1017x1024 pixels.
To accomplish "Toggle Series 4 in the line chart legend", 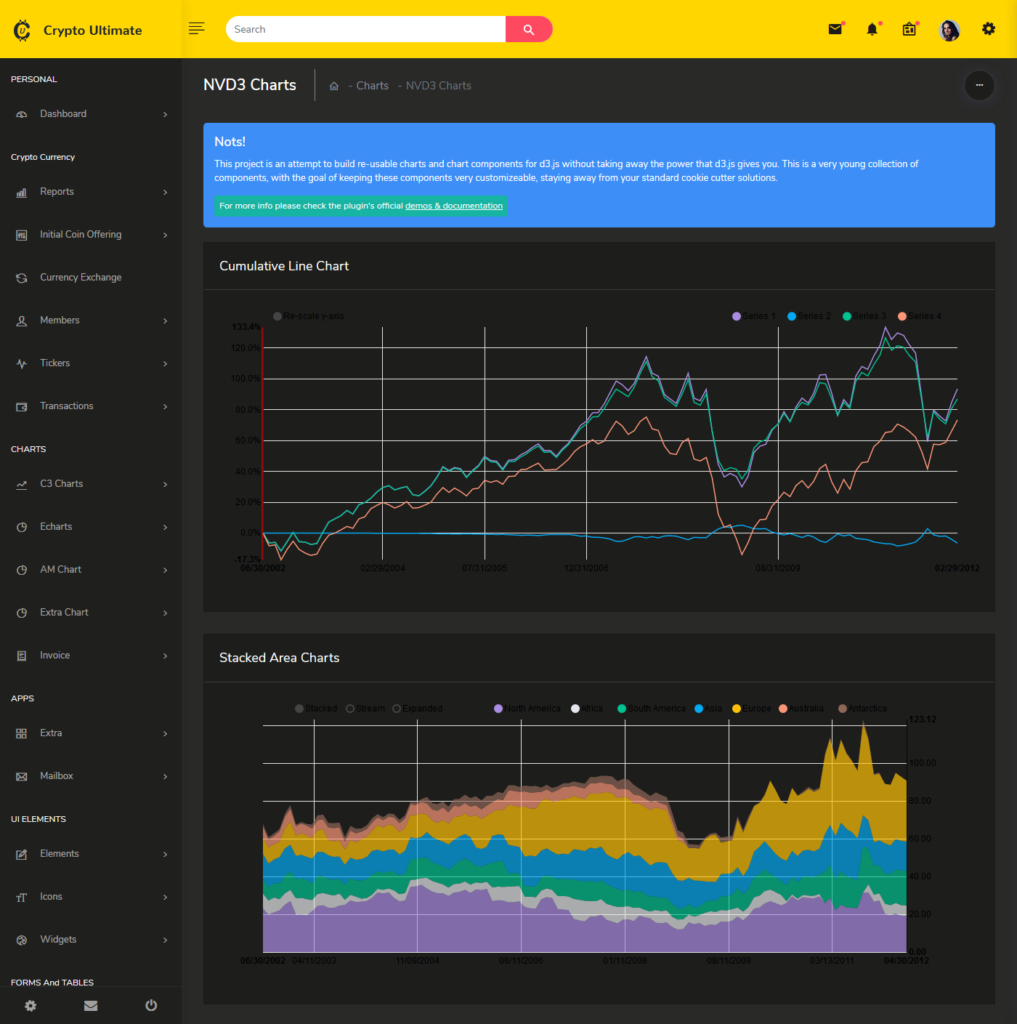I will 918,315.
